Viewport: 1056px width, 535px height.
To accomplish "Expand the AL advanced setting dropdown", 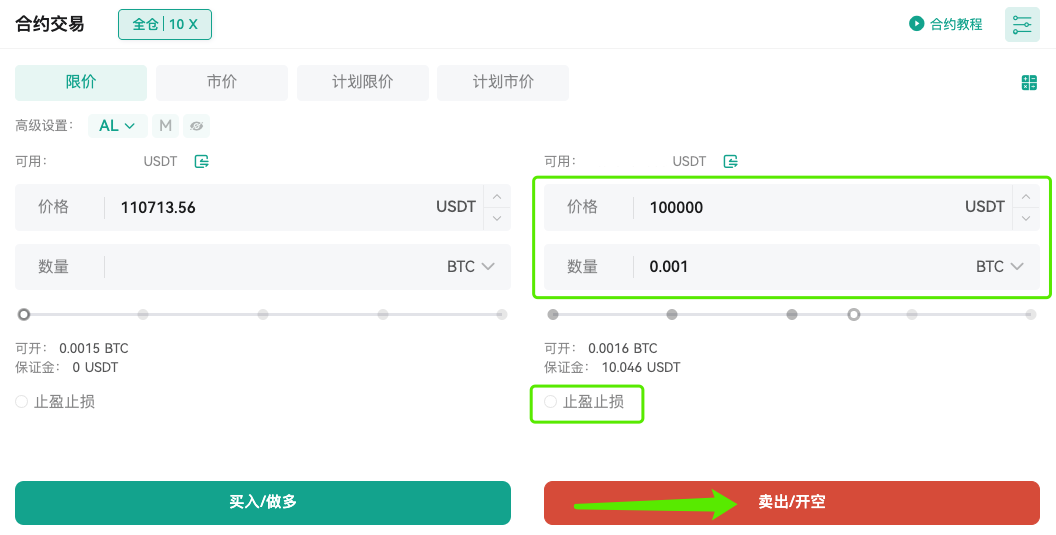I will pyautogui.click(x=117, y=126).
